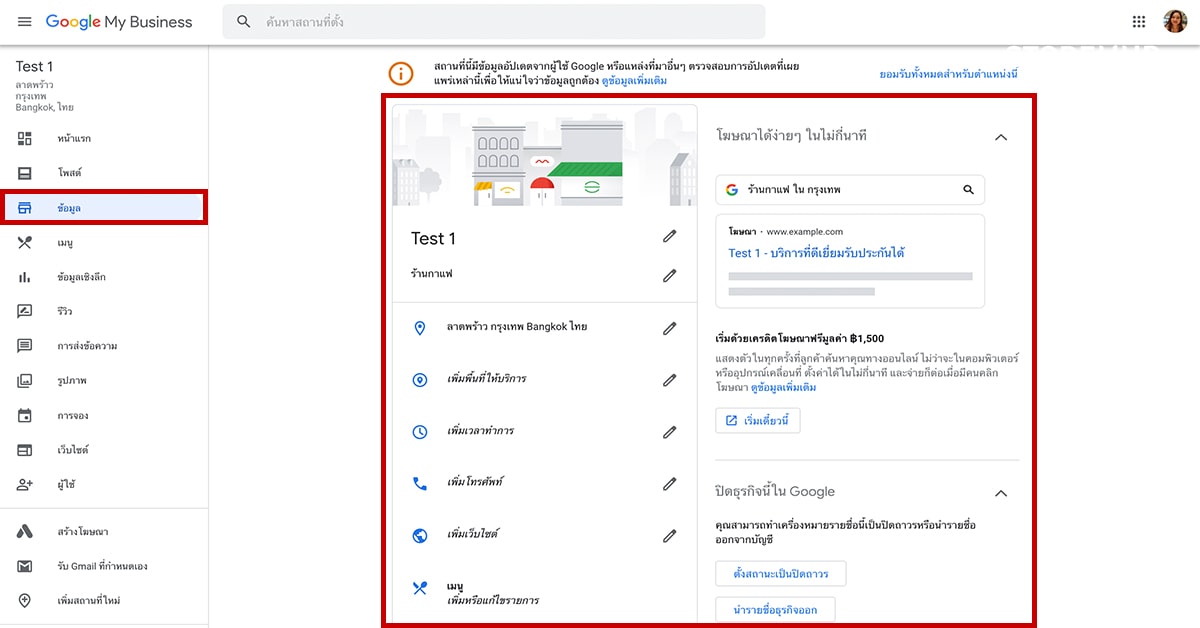1200x628 pixels.
Task: Click the clock hours icon
Action: (420, 432)
